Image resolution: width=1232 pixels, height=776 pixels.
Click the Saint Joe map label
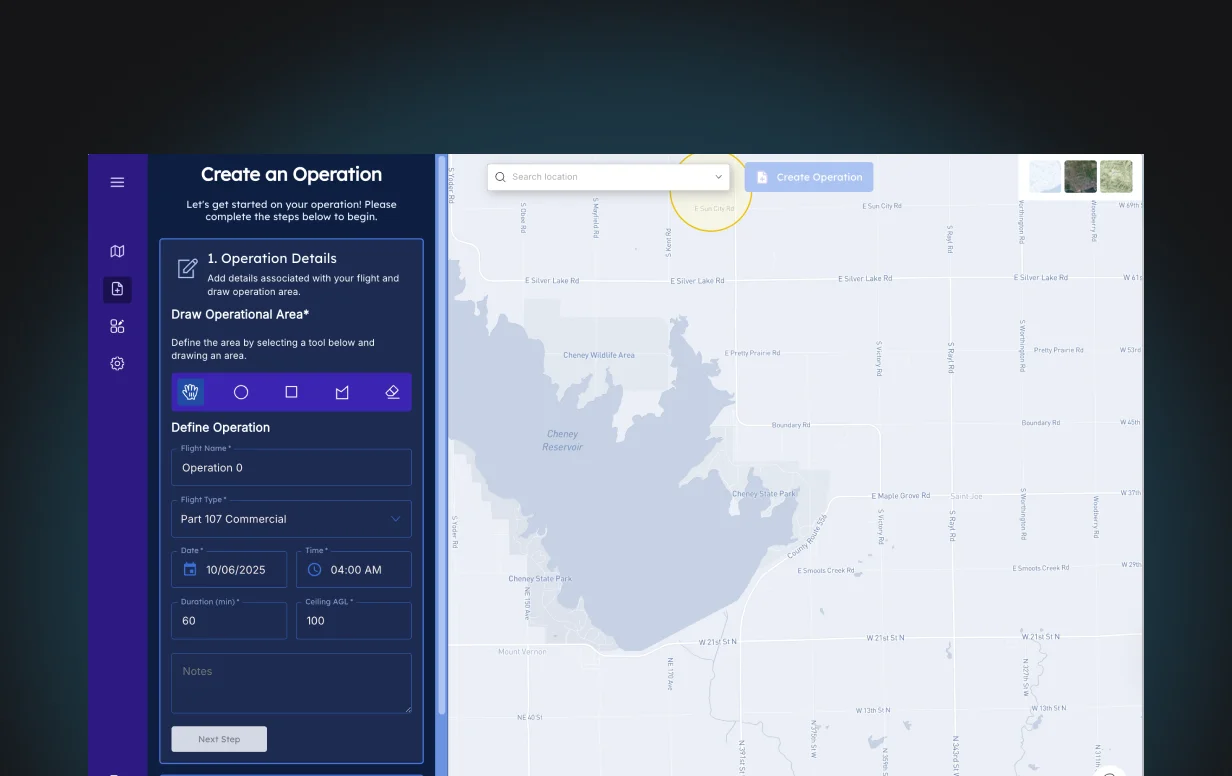[x=967, y=496]
